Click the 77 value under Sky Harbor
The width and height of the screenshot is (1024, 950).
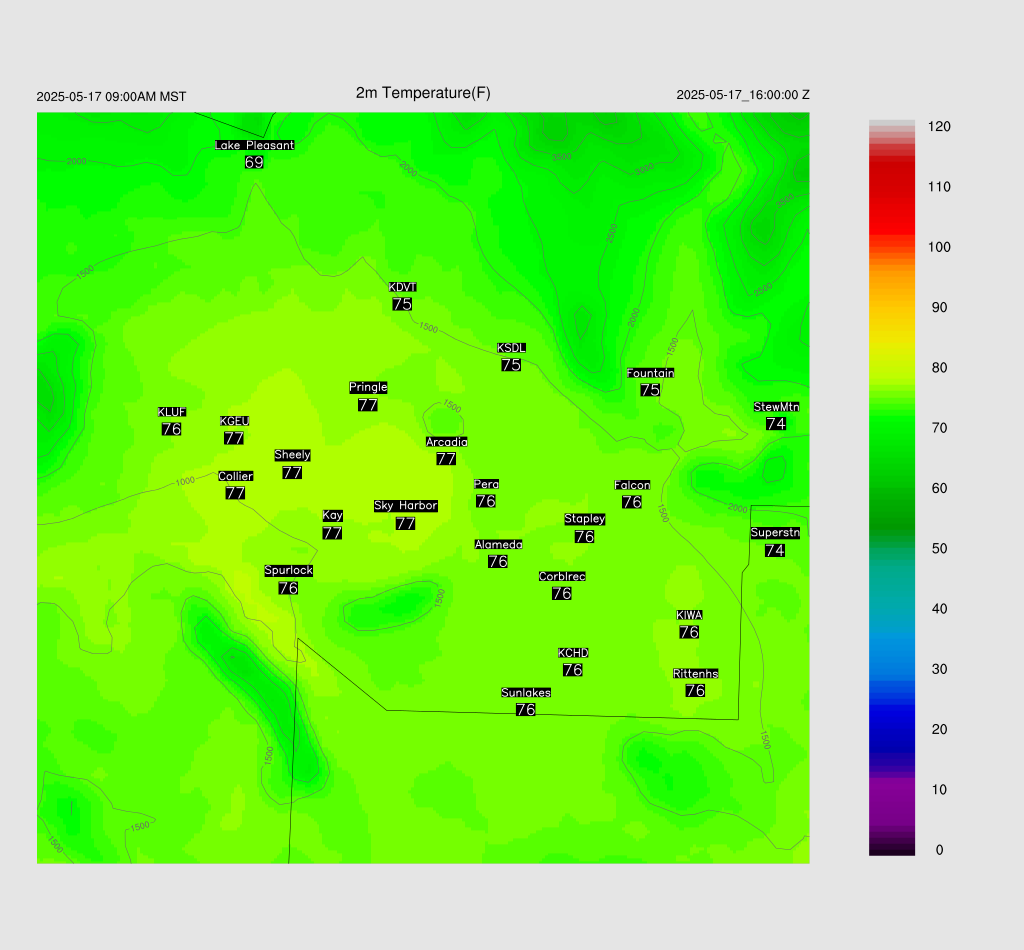pyautogui.click(x=406, y=524)
